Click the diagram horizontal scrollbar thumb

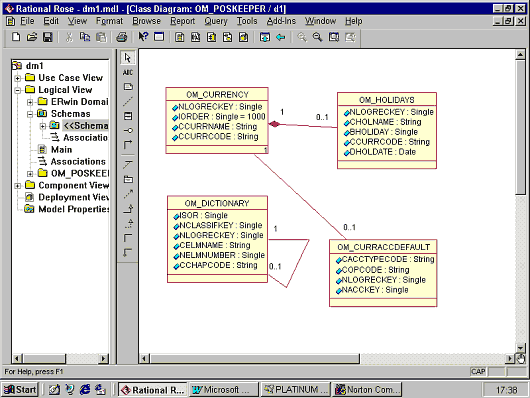tap(255, 358)
